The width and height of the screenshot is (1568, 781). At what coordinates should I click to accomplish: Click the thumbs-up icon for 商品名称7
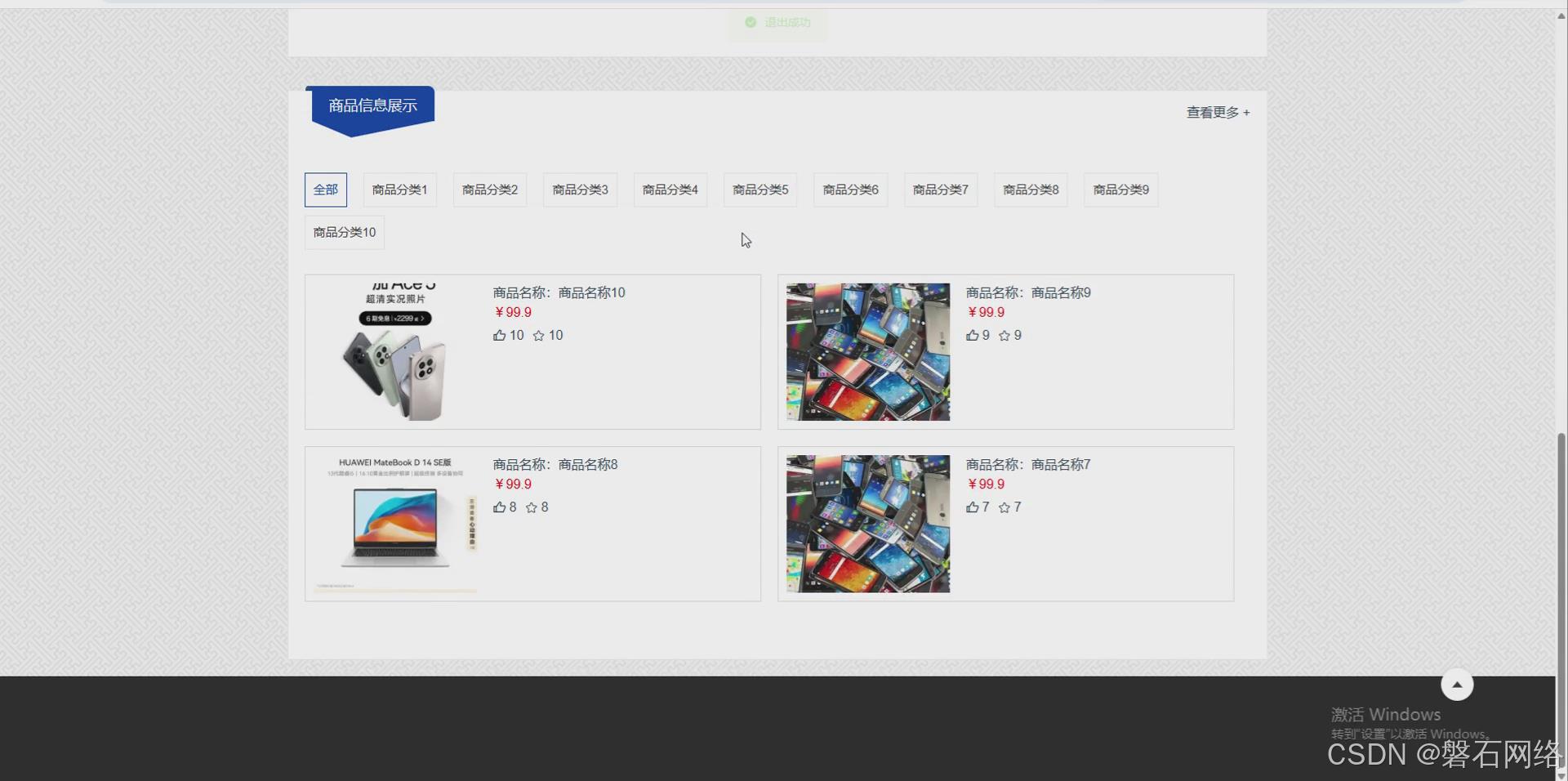972,507
